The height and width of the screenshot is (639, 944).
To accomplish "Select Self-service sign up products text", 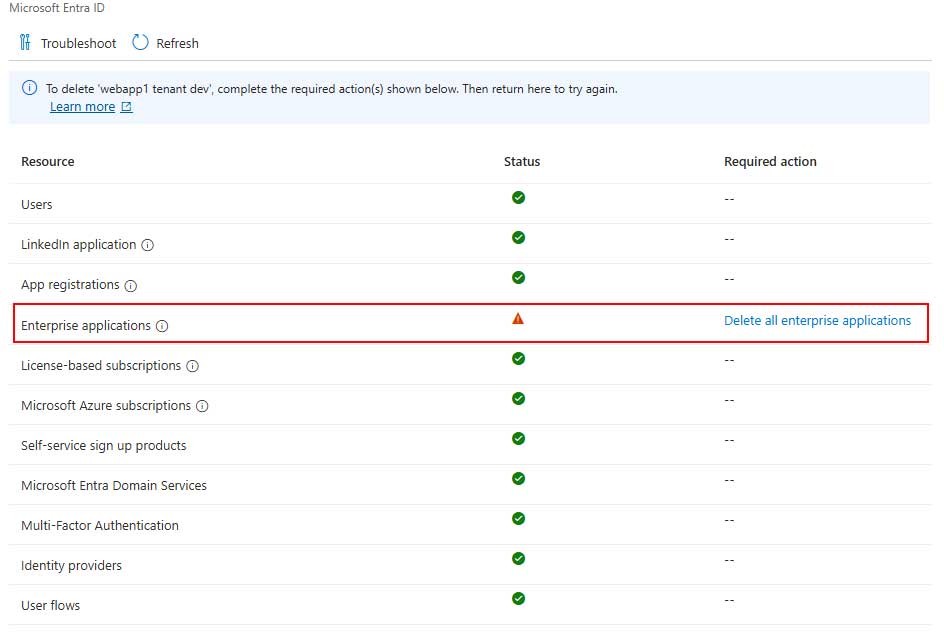I will [104, 446].
